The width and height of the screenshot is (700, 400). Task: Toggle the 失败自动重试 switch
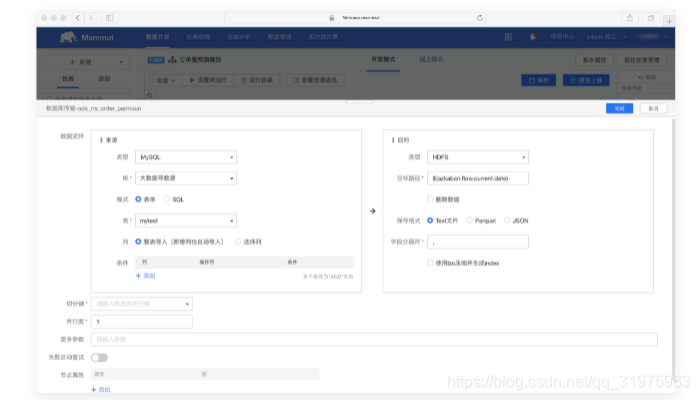(99, 358)
